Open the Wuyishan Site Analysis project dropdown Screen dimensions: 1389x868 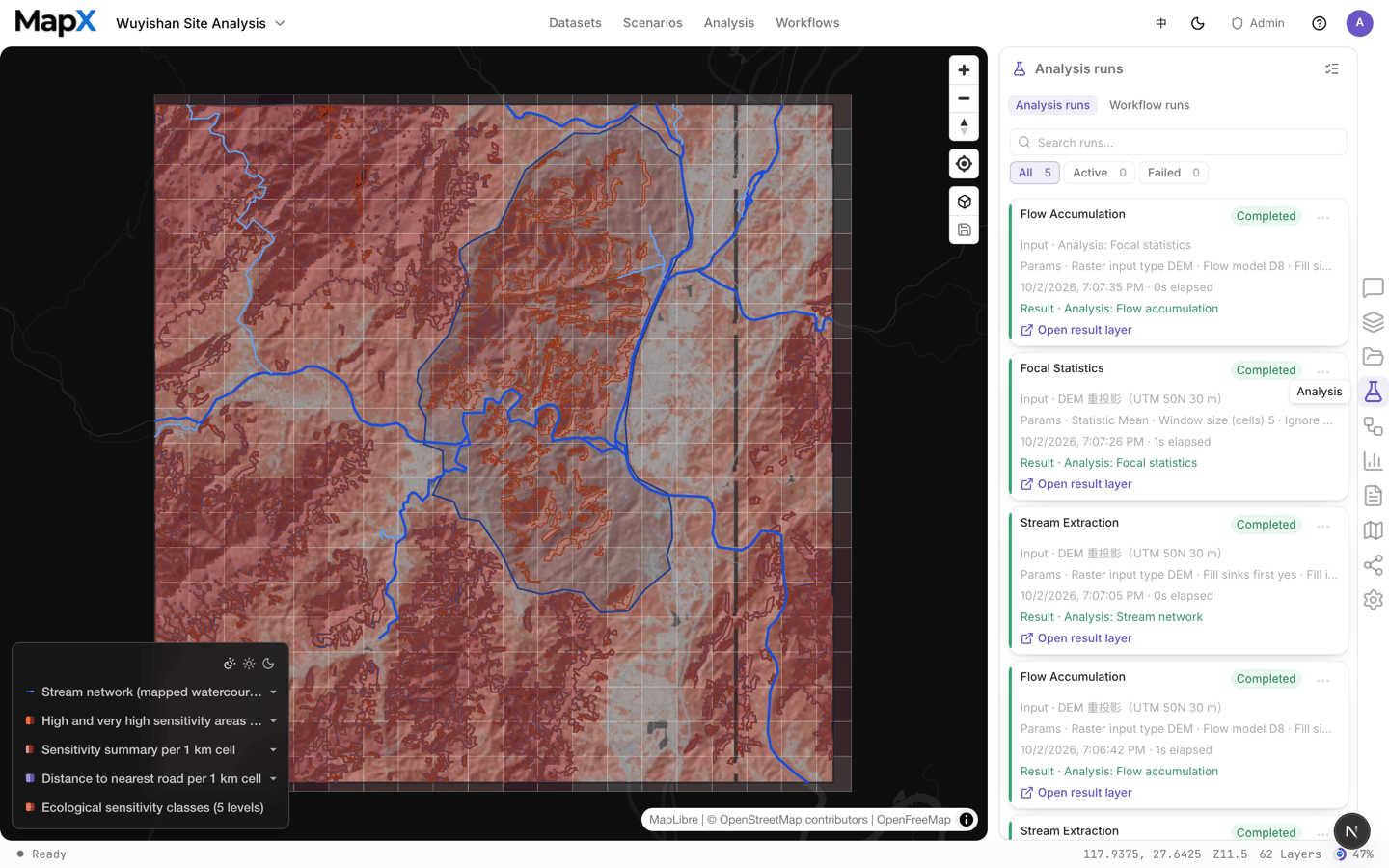201,23
